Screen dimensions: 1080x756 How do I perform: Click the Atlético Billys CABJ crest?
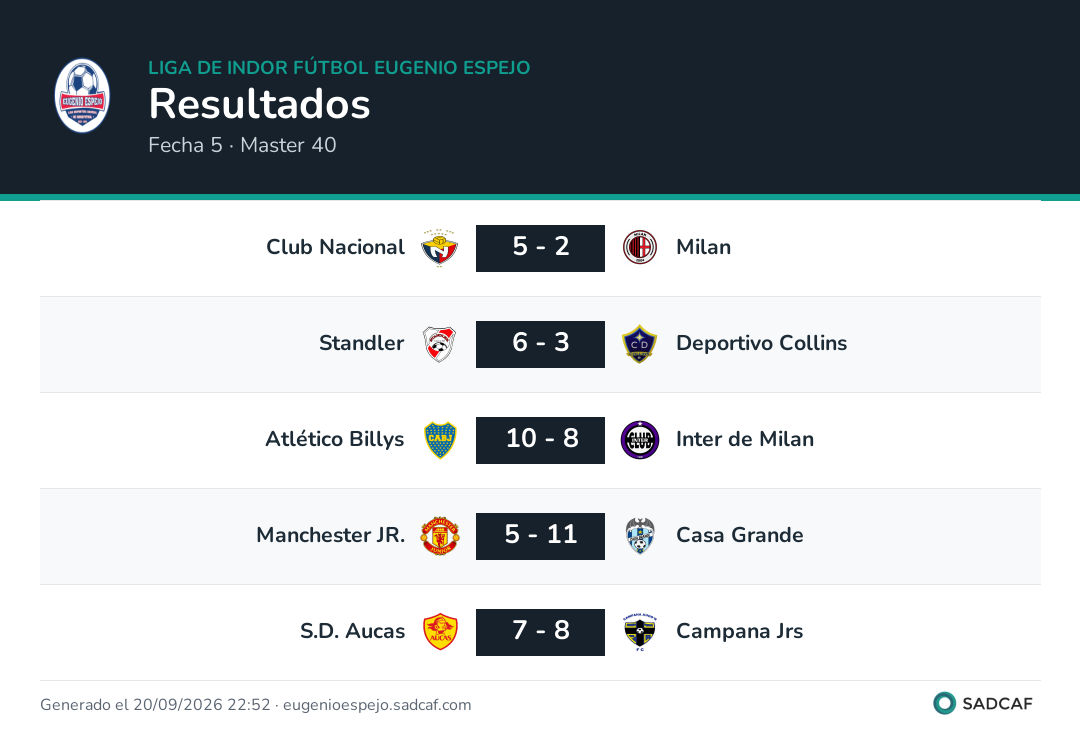click(439, 440)
